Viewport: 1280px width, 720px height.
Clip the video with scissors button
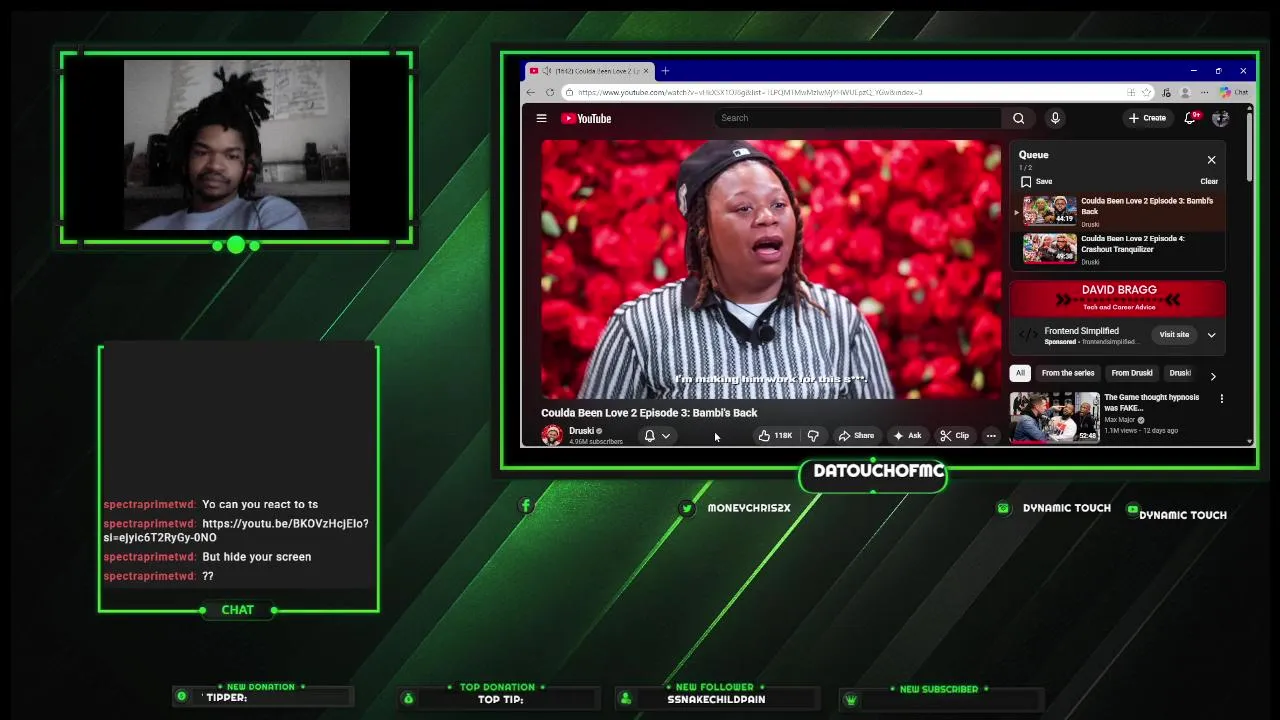tap(954, 436)
